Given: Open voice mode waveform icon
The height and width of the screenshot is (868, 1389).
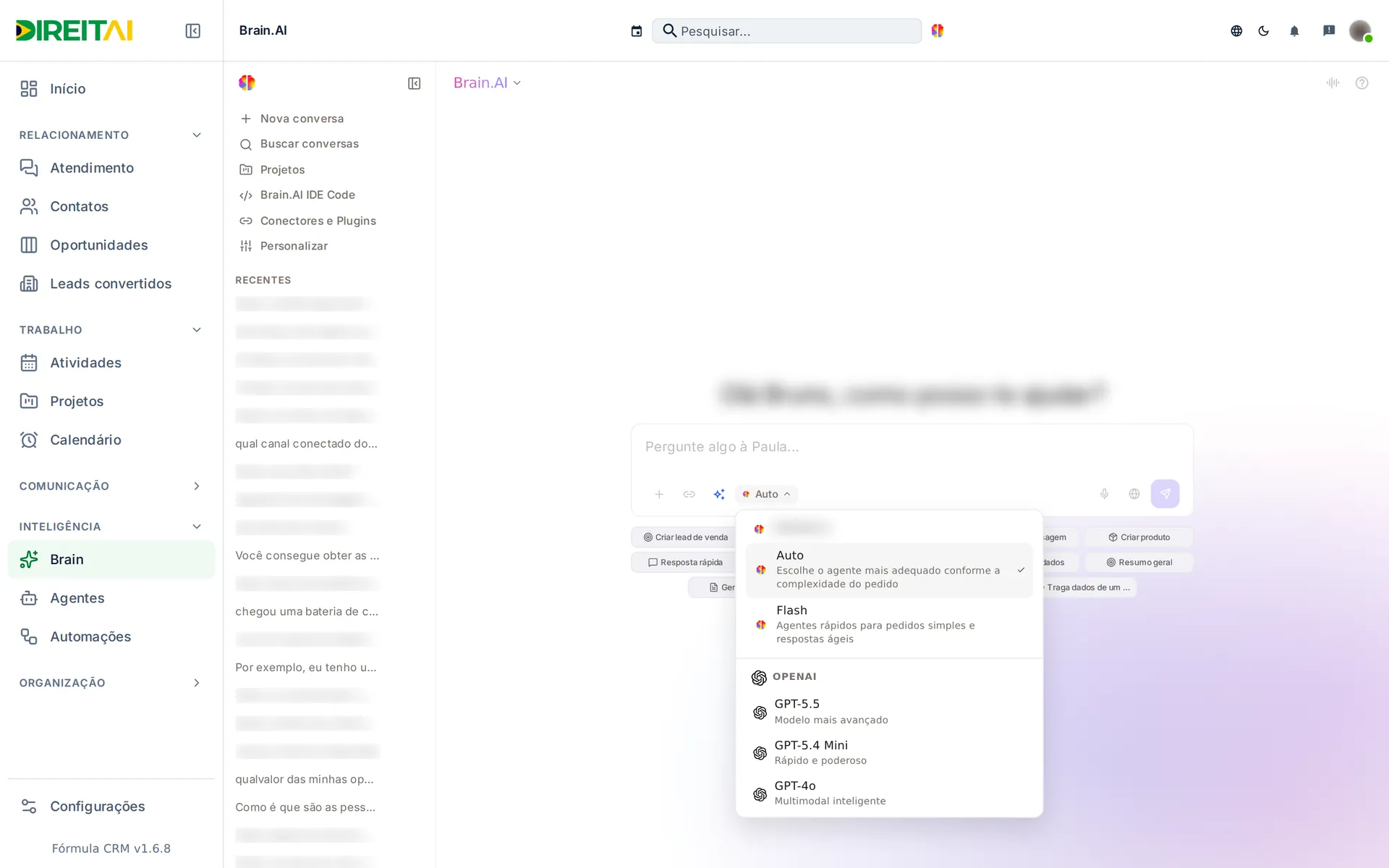Looking at the screenshot, I should tap(1333, 82).
